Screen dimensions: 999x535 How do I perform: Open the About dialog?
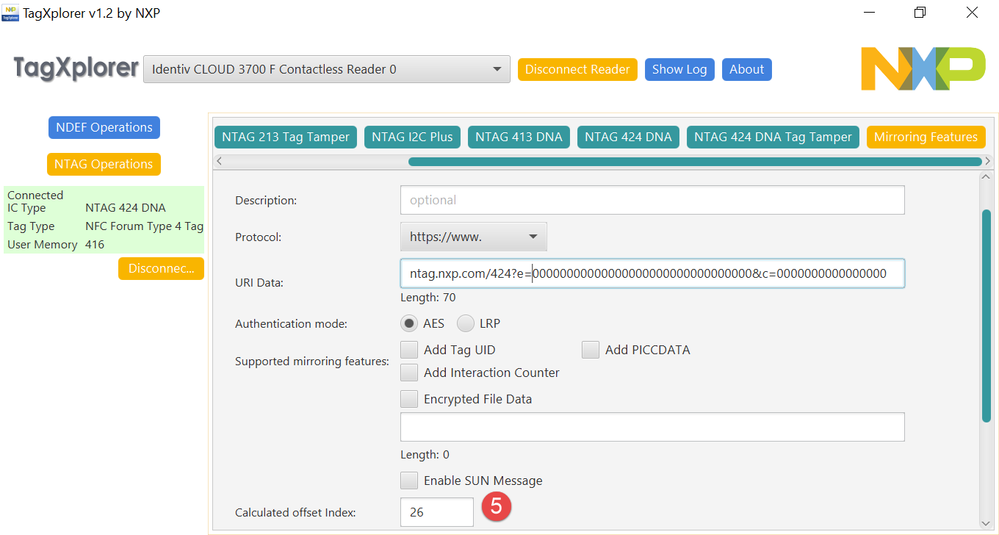(x=746, y=69)
